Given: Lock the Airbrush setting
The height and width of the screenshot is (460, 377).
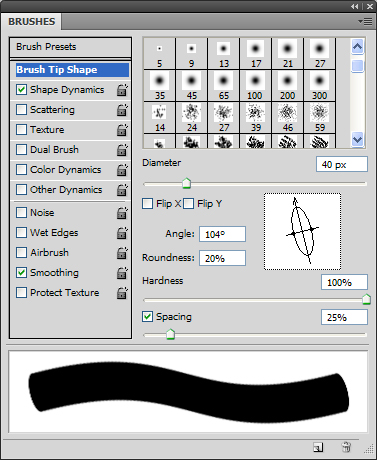Looking at the screenshot, I should (x=122, y=253).
